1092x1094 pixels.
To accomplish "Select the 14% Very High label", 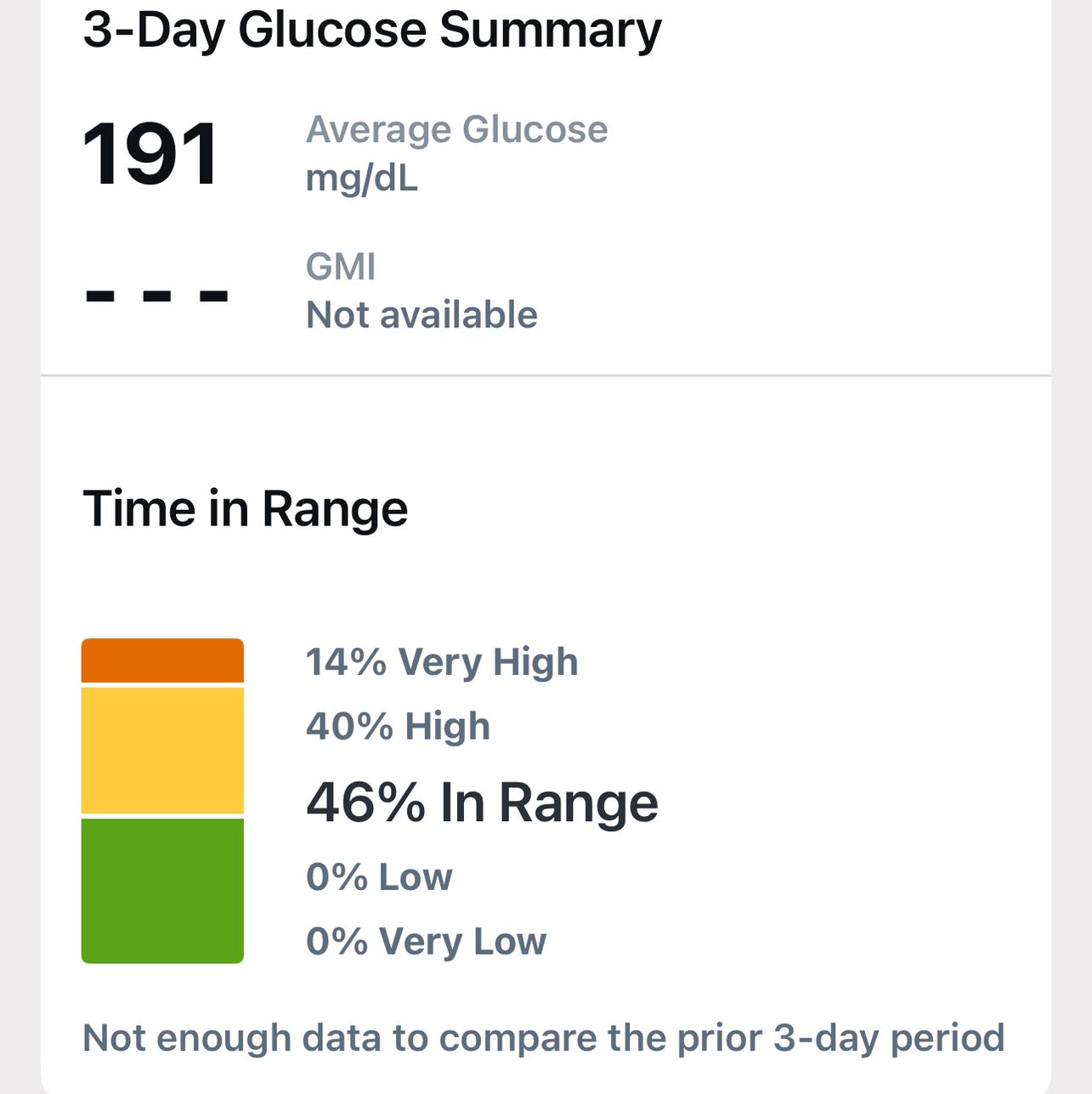I will (441, 662).
